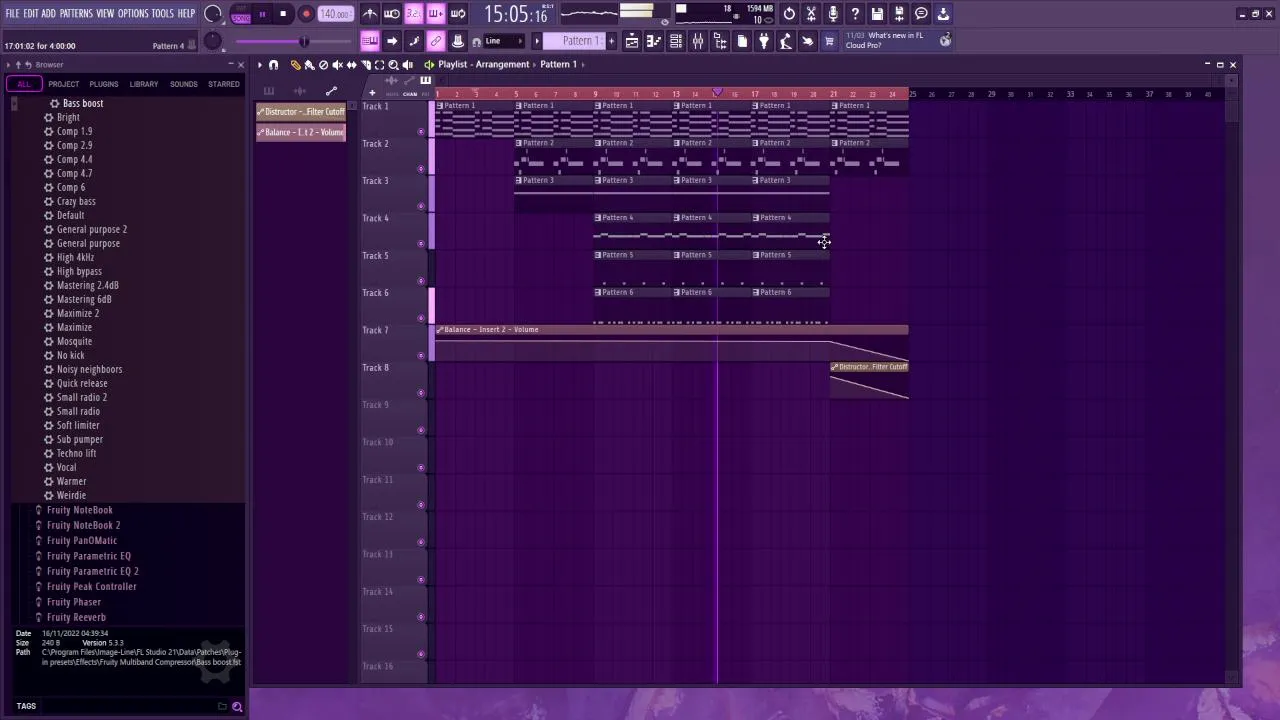The width and height of the screenshot is (1280, 720).
Task: Mute Track 7 with its green dot
Action: pyautogui.click(x=420, y=355)
